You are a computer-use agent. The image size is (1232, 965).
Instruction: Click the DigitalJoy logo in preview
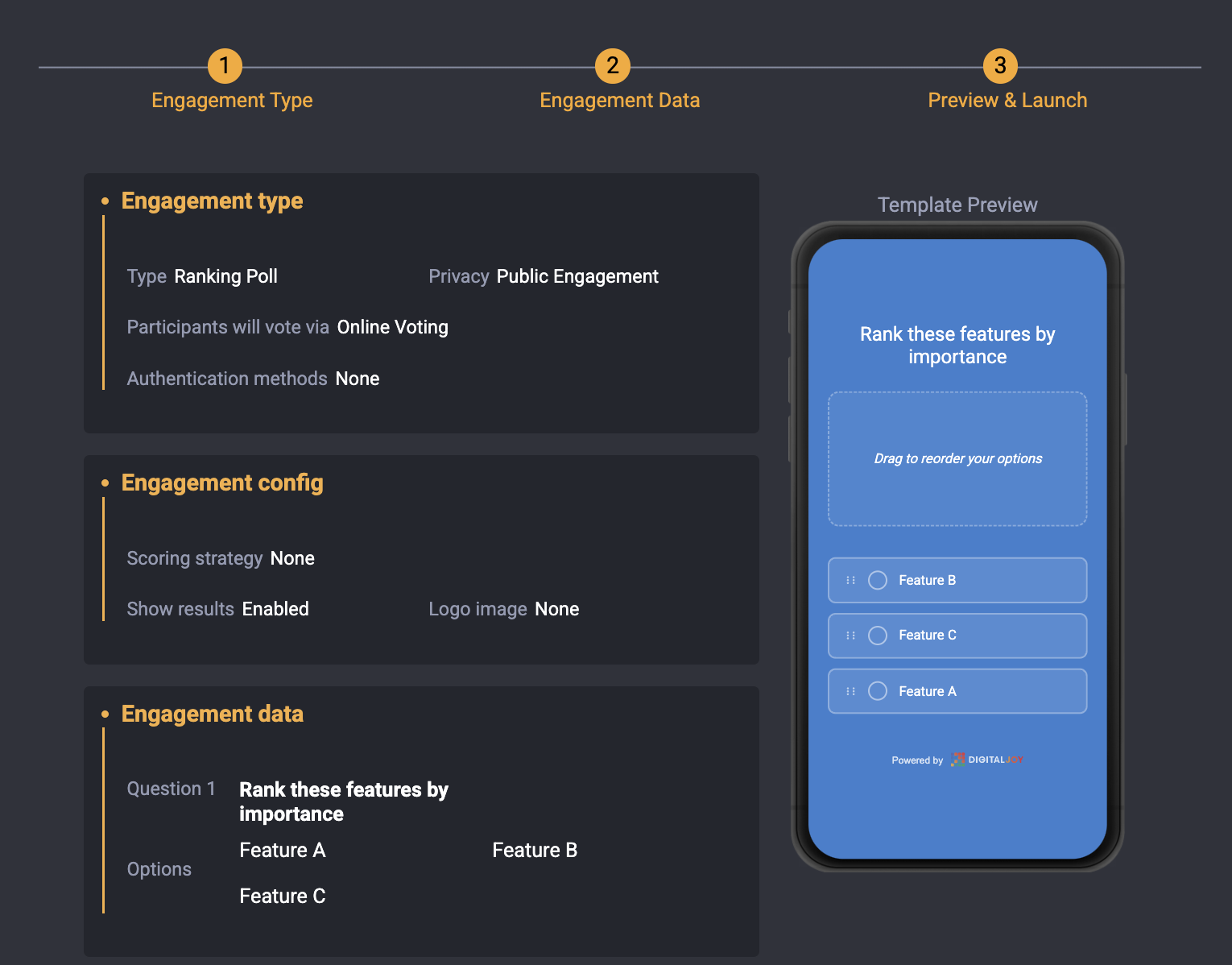[x=986, y=760]
